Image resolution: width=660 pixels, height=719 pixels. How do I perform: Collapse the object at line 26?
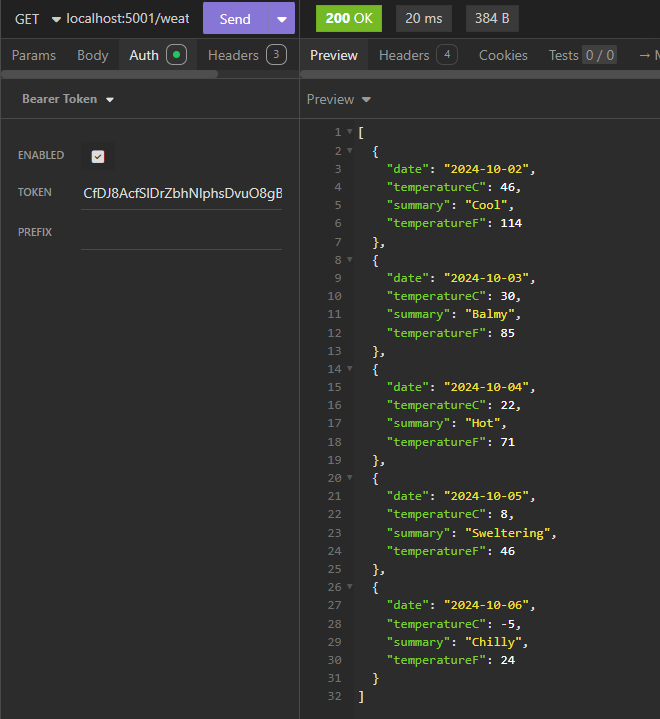[350, 586]
